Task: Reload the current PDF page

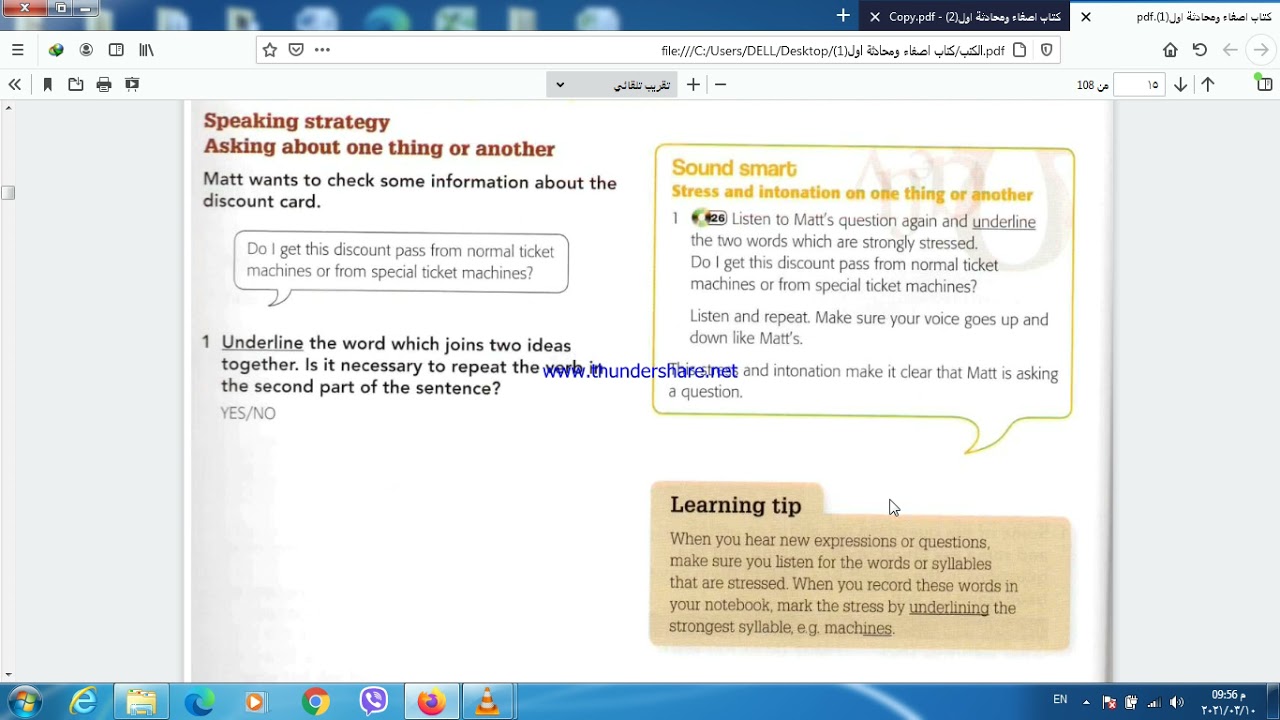Action: coord(1200,50)
